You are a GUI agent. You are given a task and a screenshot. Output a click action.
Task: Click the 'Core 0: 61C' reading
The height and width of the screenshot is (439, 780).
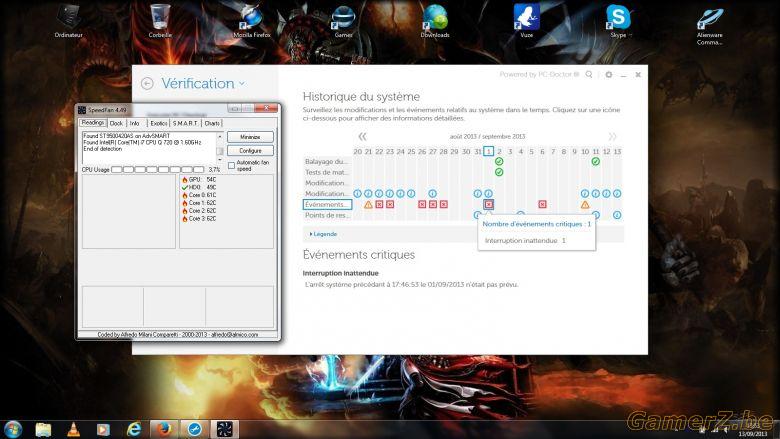pos(199,195)
